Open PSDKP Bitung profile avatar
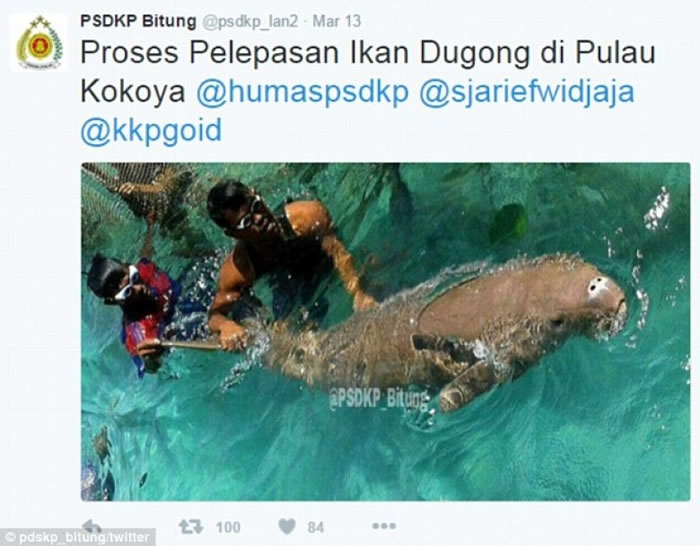700x546 pixels. [39, 43]
